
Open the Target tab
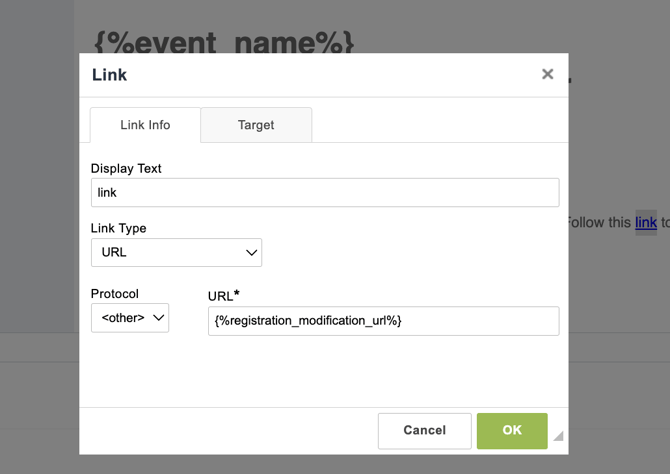pos(256,125)
